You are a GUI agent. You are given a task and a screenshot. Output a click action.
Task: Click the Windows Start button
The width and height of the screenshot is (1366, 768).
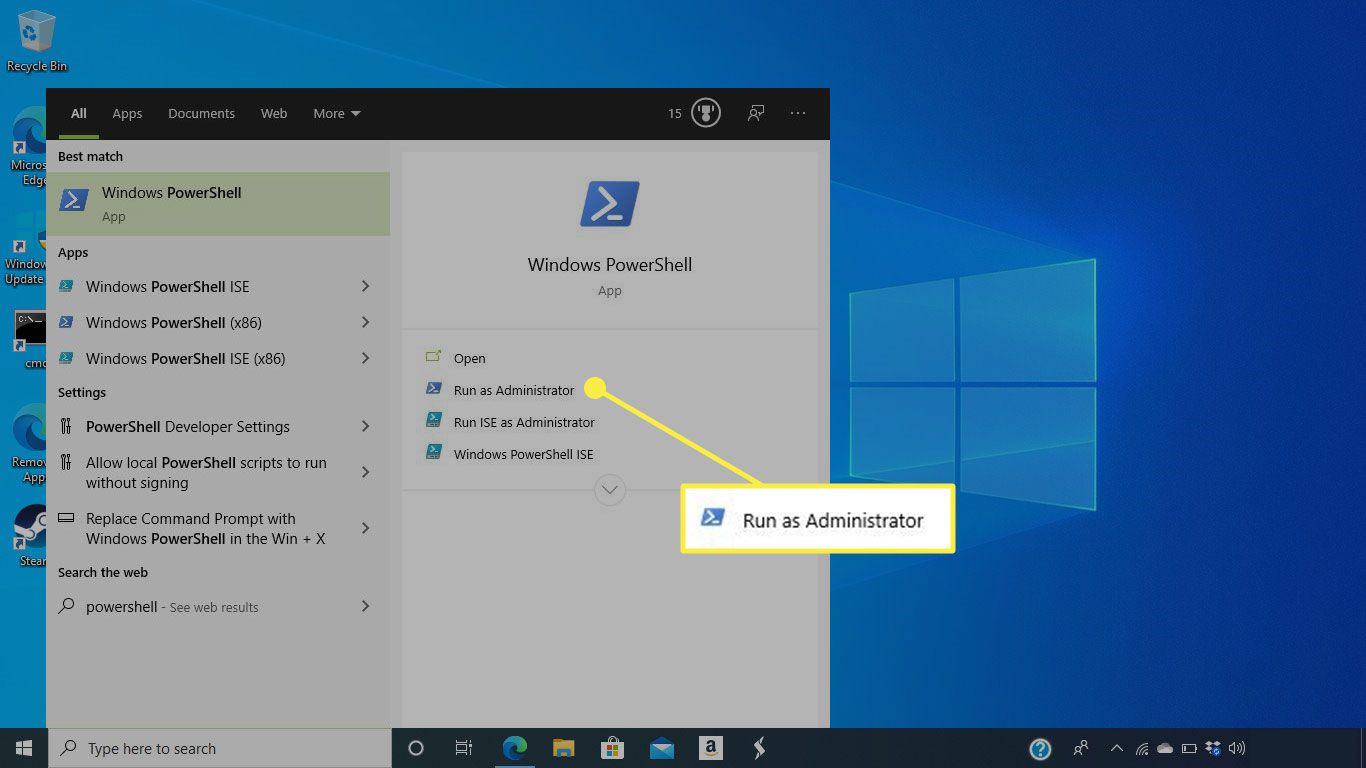(x=23, y=748)
